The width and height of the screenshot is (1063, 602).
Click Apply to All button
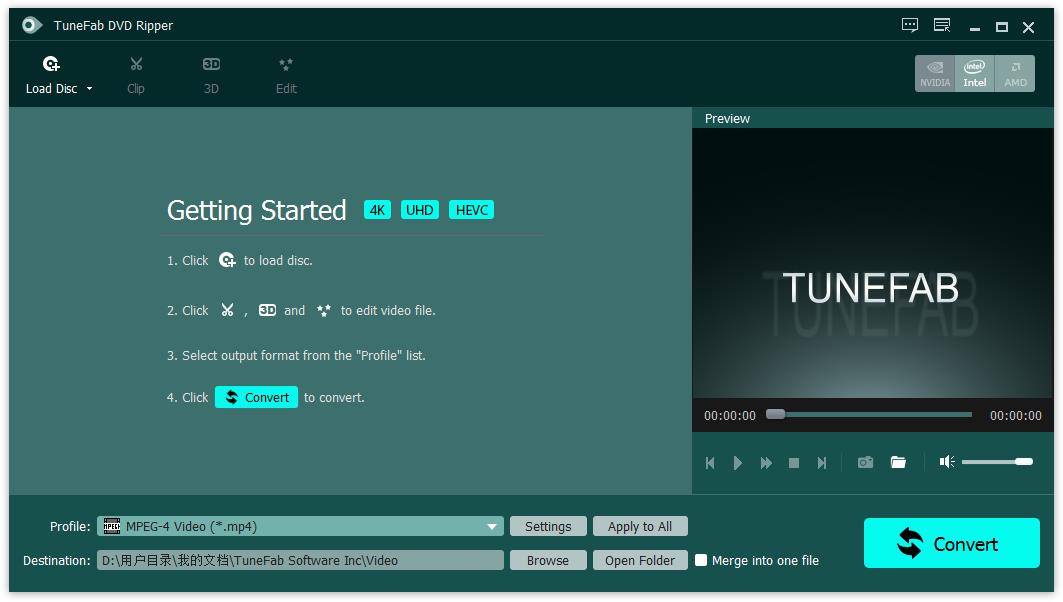[x=640, y=526]
